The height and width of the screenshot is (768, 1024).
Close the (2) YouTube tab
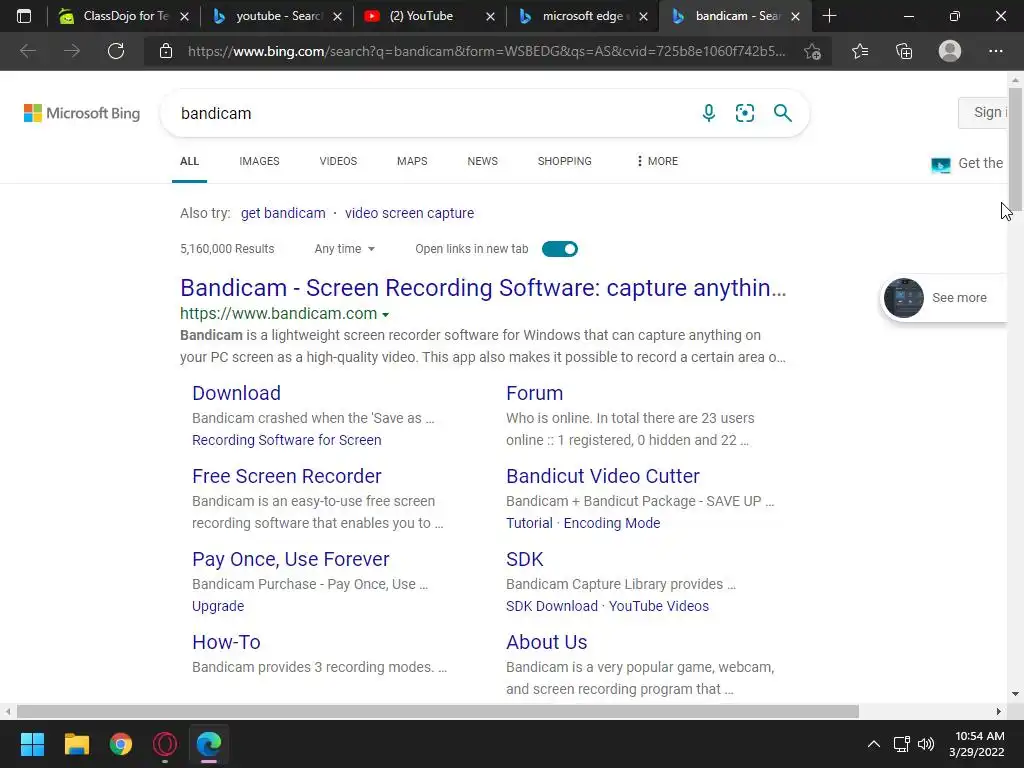point(490,16)
